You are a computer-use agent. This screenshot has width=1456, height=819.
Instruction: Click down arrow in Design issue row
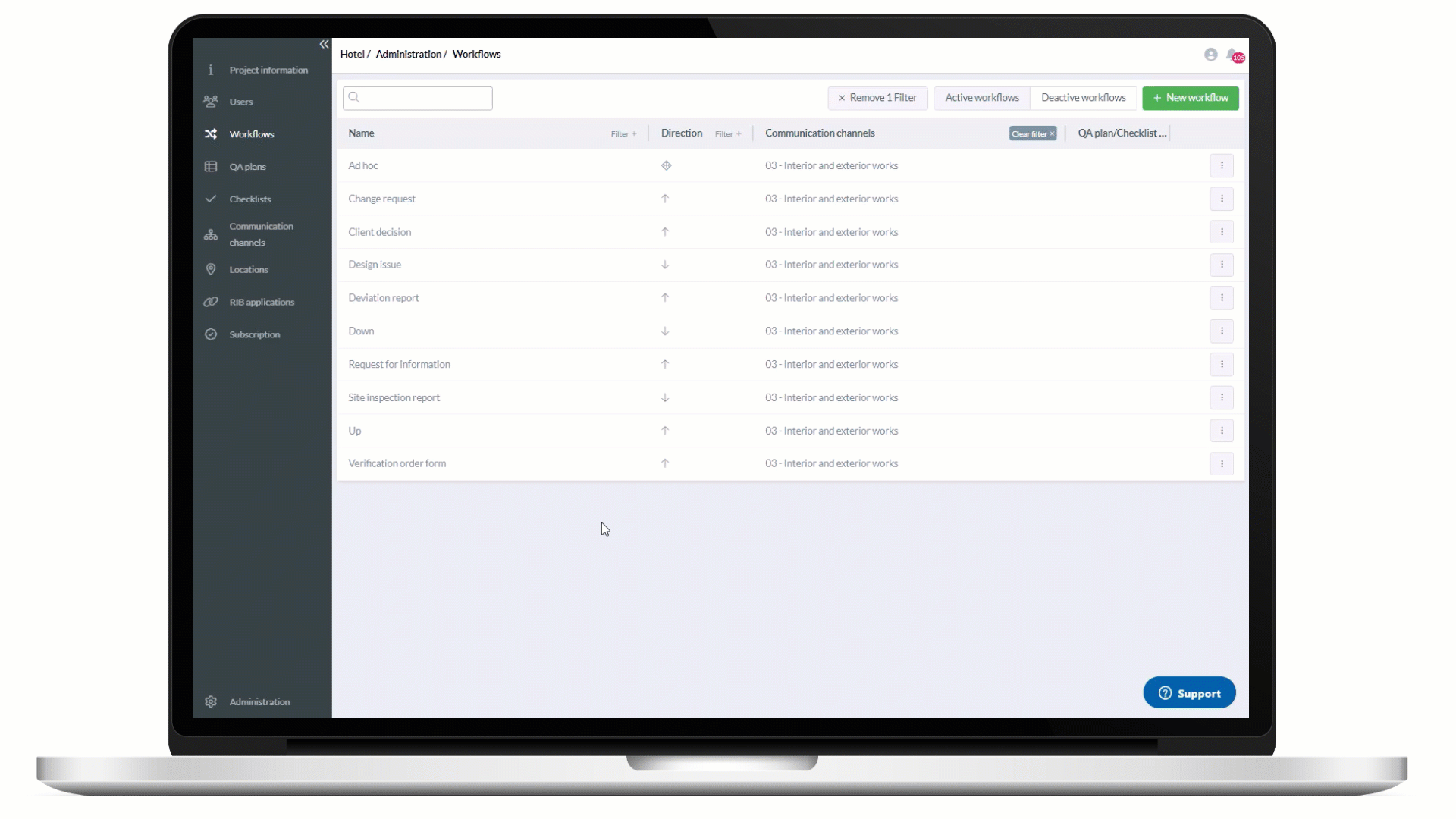[665, 265]
